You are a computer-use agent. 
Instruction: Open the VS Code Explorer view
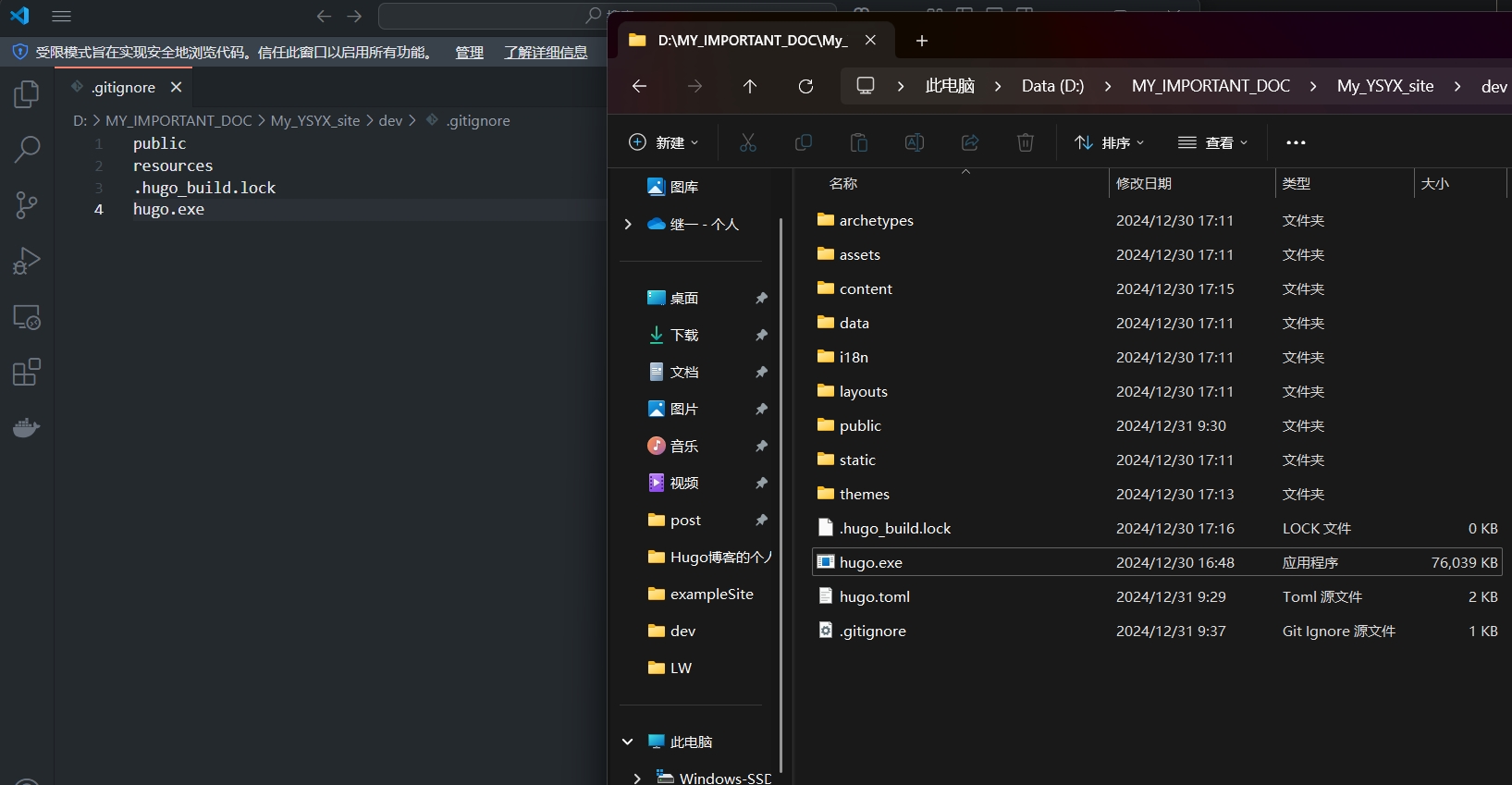pyautogui.click(x=27, y=94)
